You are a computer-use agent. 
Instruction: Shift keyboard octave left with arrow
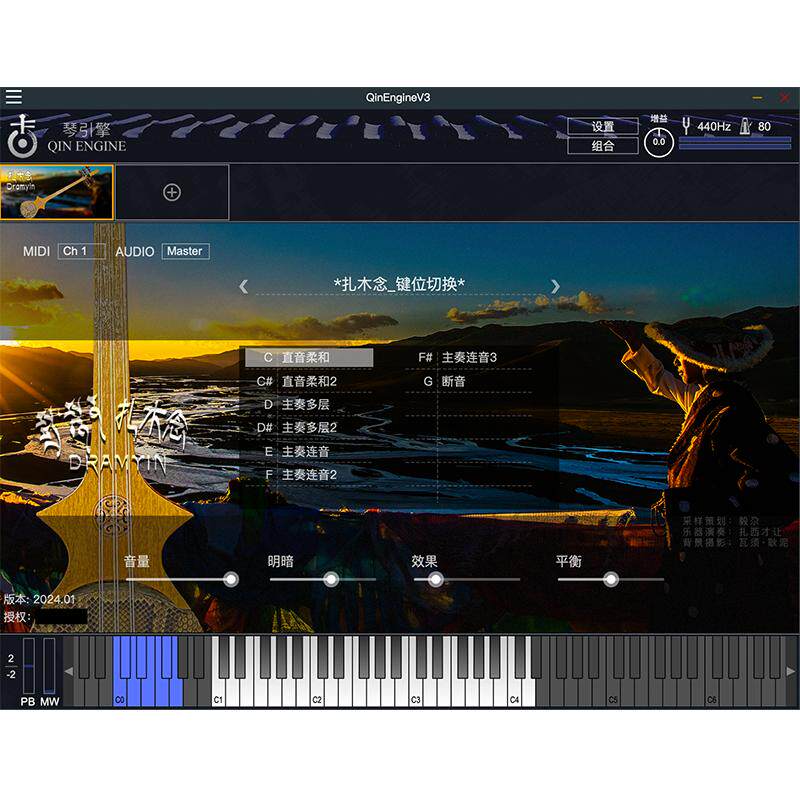(x=69, y=671)
